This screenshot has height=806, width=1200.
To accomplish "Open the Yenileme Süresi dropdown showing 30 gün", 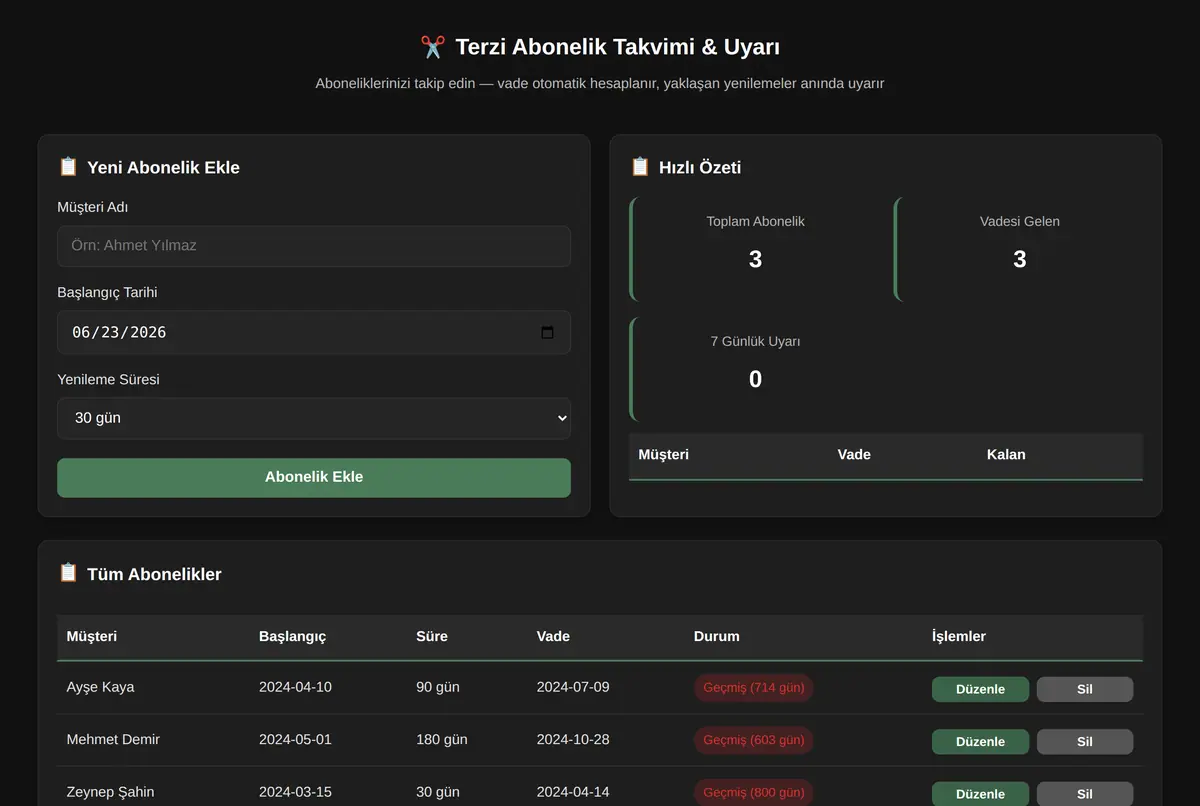I will pos(314,418).
